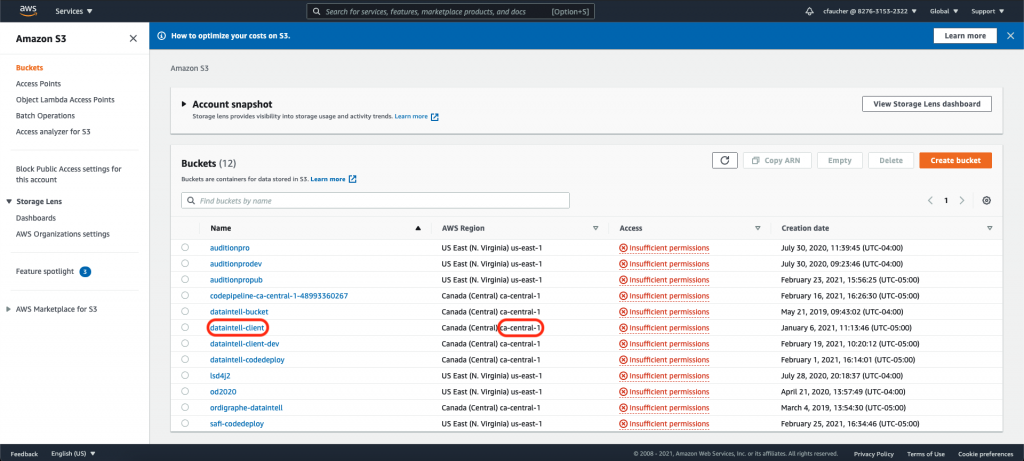Click Insufficient permissions for auditionpro
The height and width of the screenshot is (461, 1024).
click(x=664, y=248)
